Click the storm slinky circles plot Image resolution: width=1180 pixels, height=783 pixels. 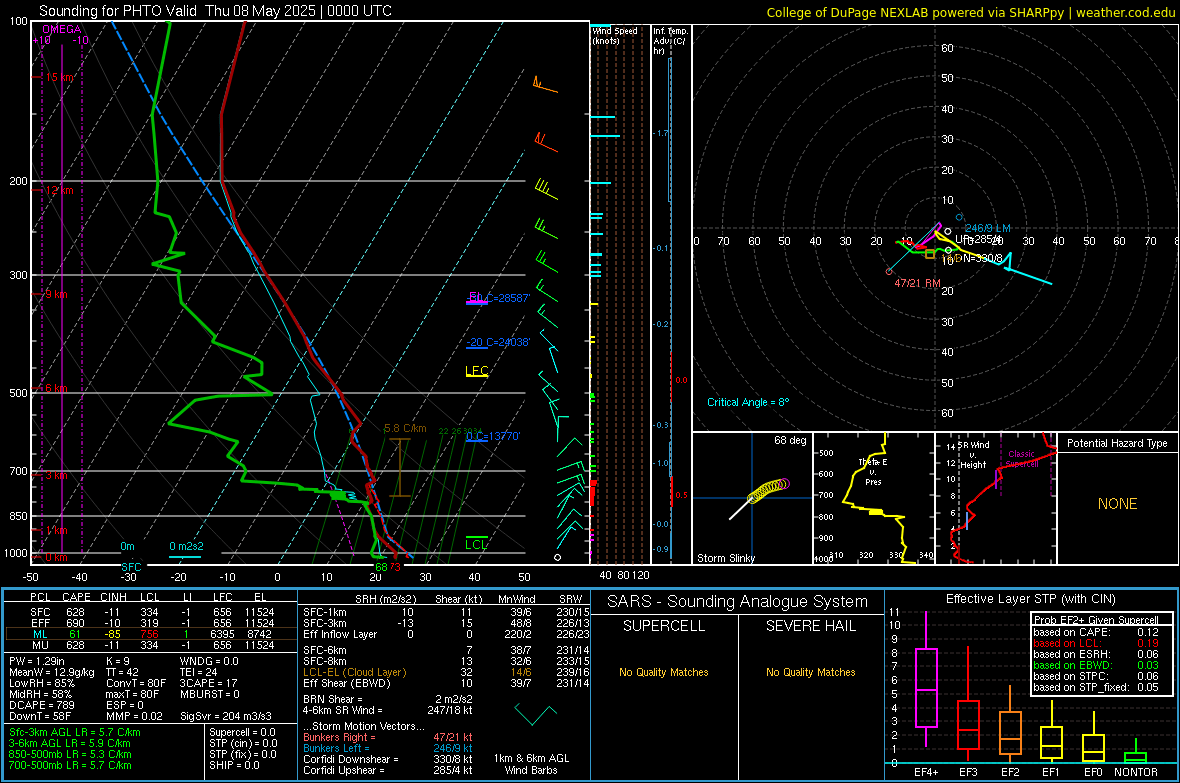768,491
